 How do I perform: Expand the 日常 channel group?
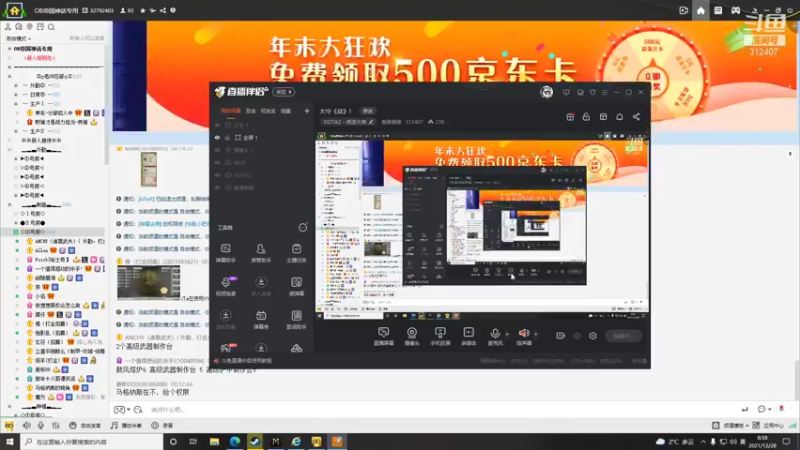coord(16,95)
